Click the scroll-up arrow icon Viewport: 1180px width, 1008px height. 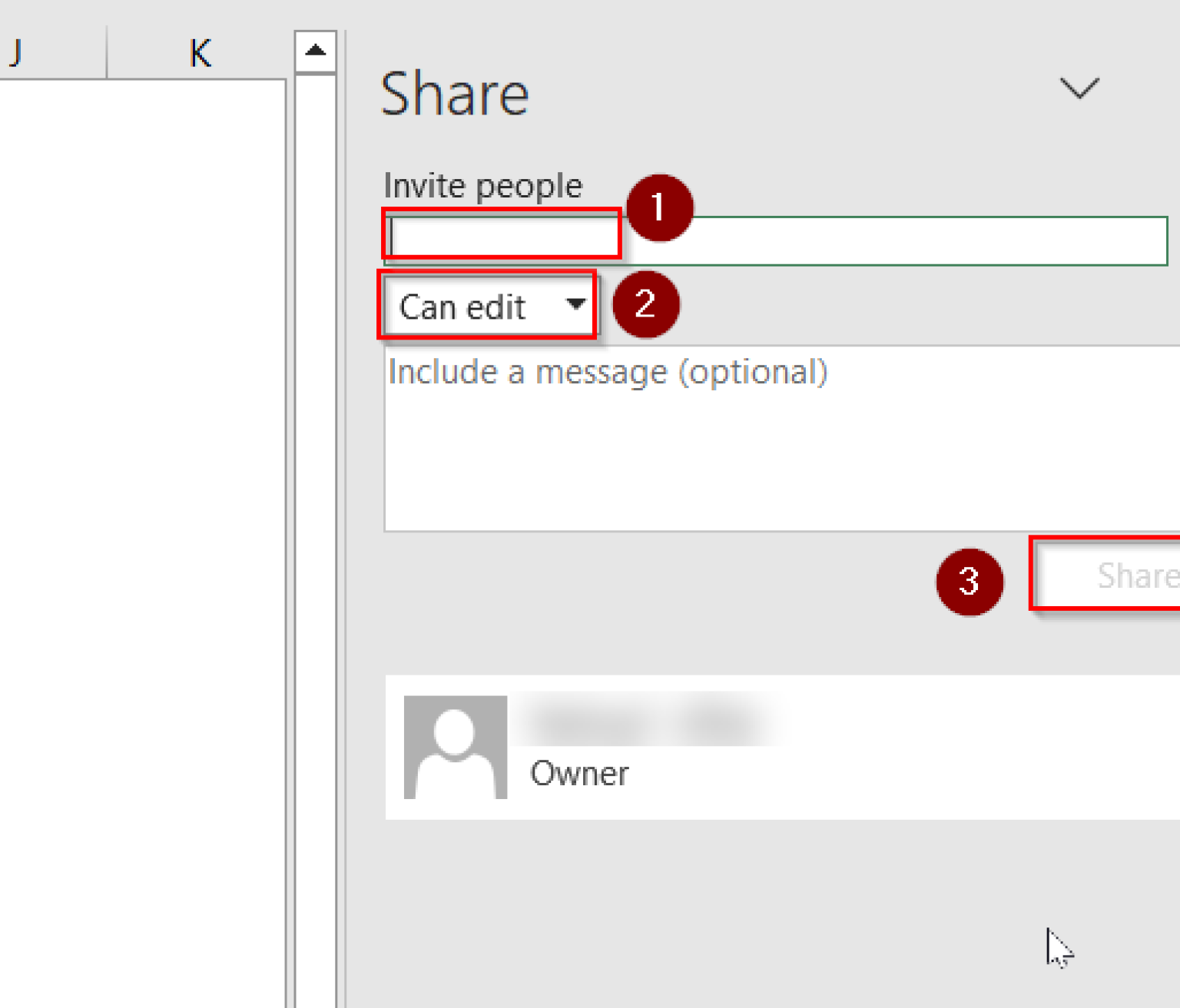point(315,50)
